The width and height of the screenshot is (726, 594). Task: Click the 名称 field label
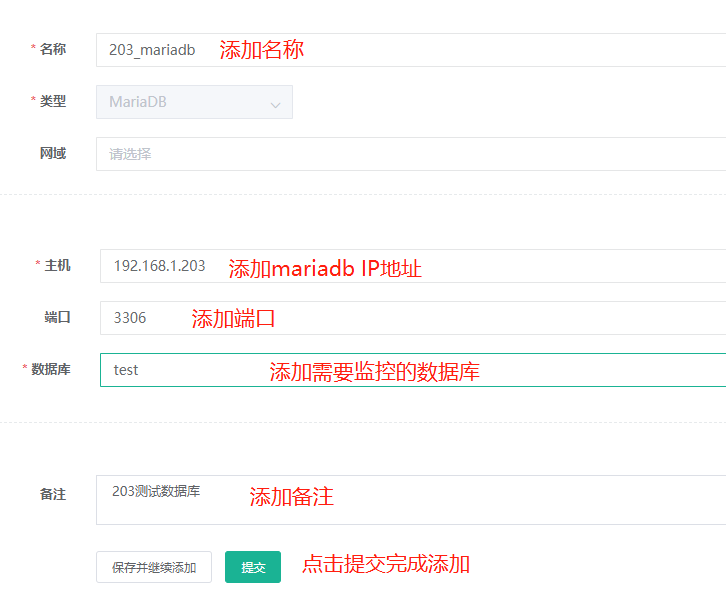[x=53, y=49]
